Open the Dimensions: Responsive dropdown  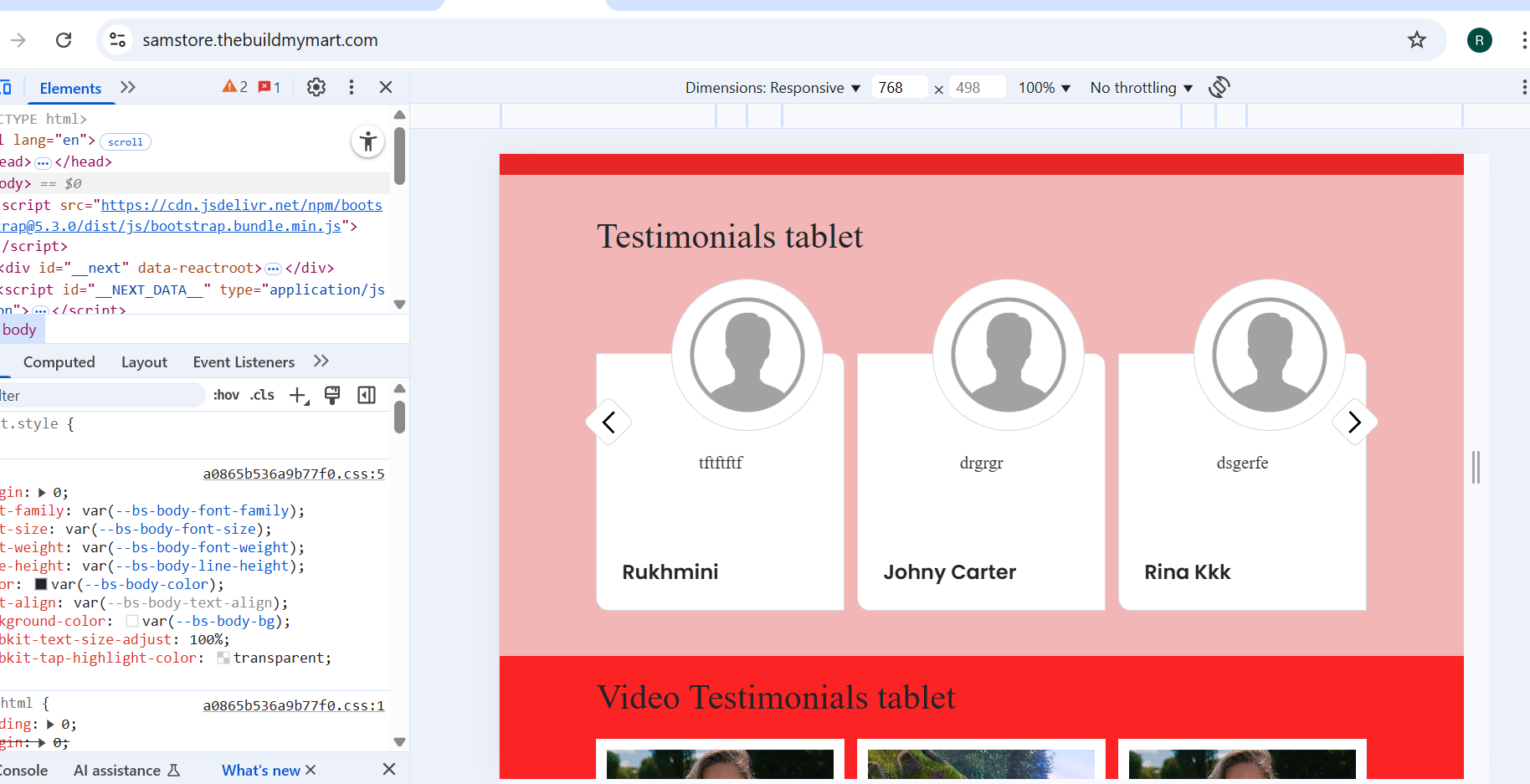(x=773, y=88)
